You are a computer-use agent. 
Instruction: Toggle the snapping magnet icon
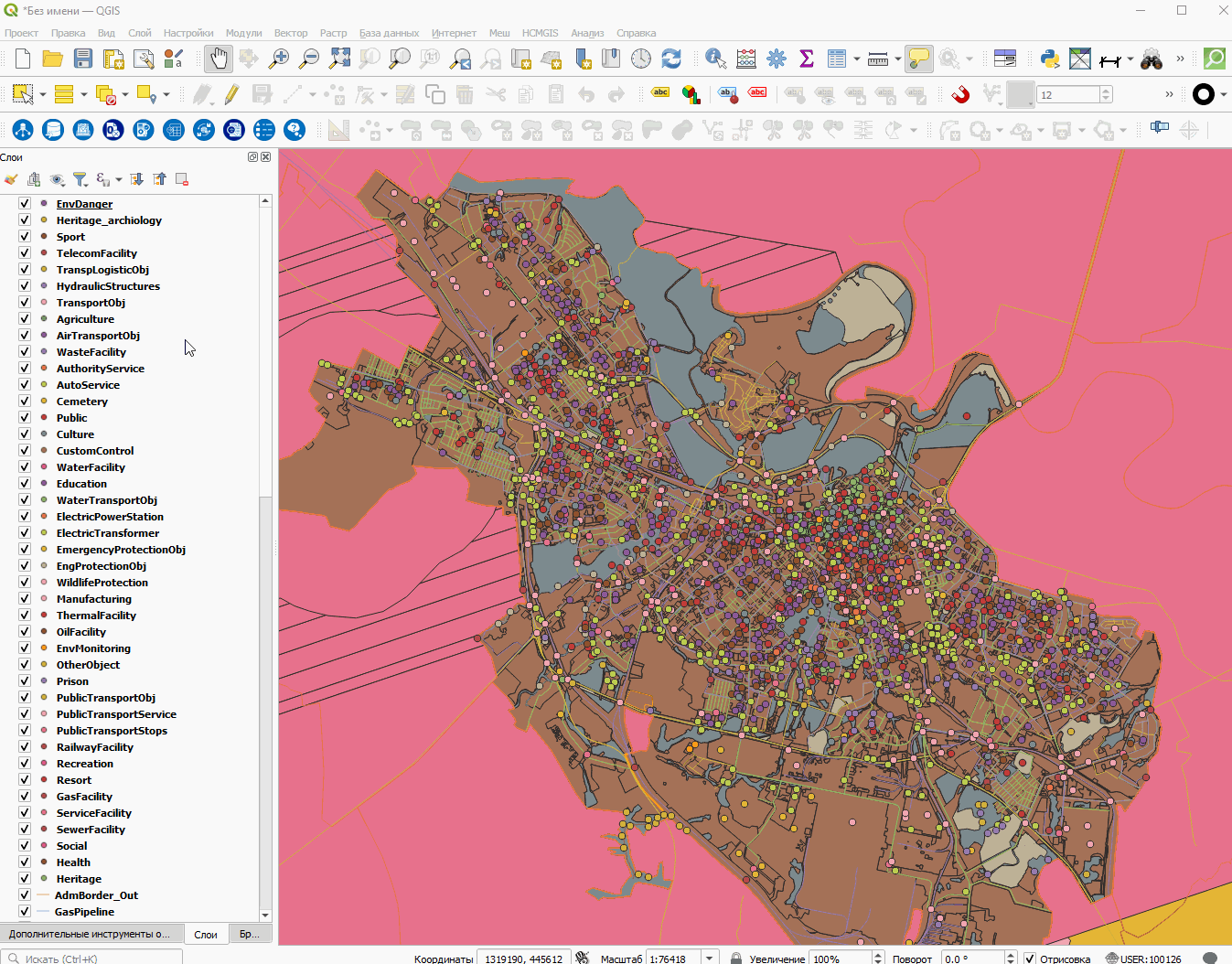point(959,94)
